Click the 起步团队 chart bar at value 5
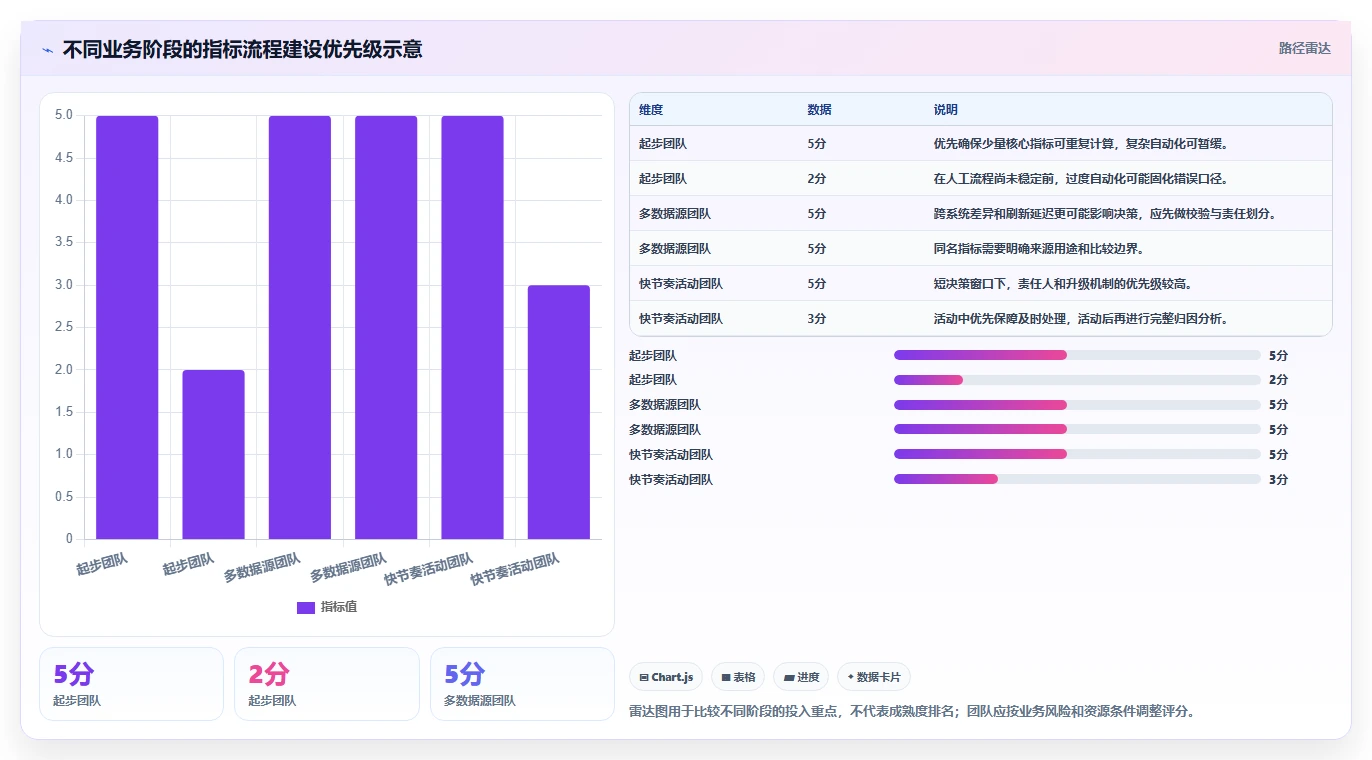 127,328
